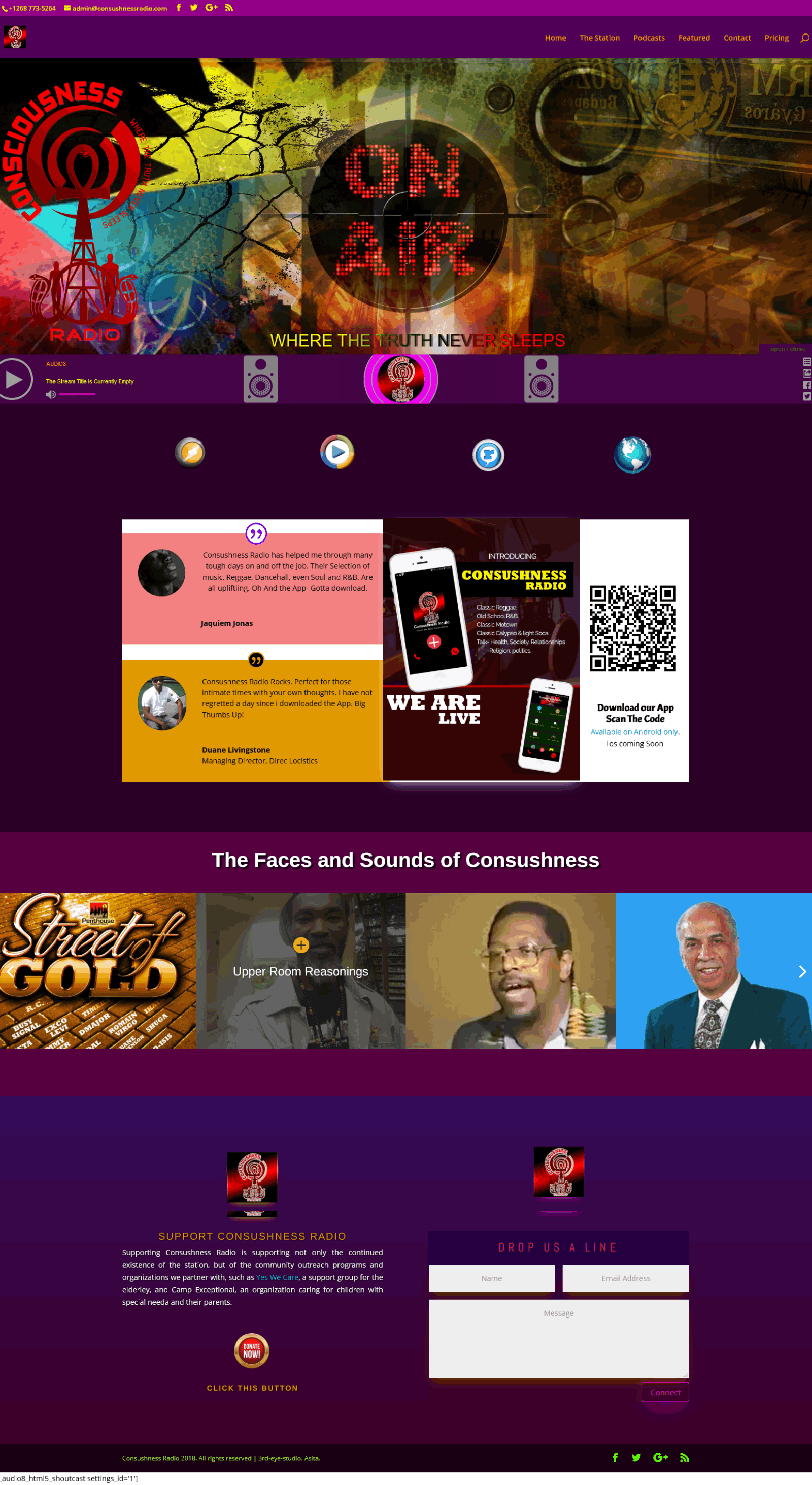Share stream on Twitter from player
The image size is (812, 1485).
tap(807, 396)
